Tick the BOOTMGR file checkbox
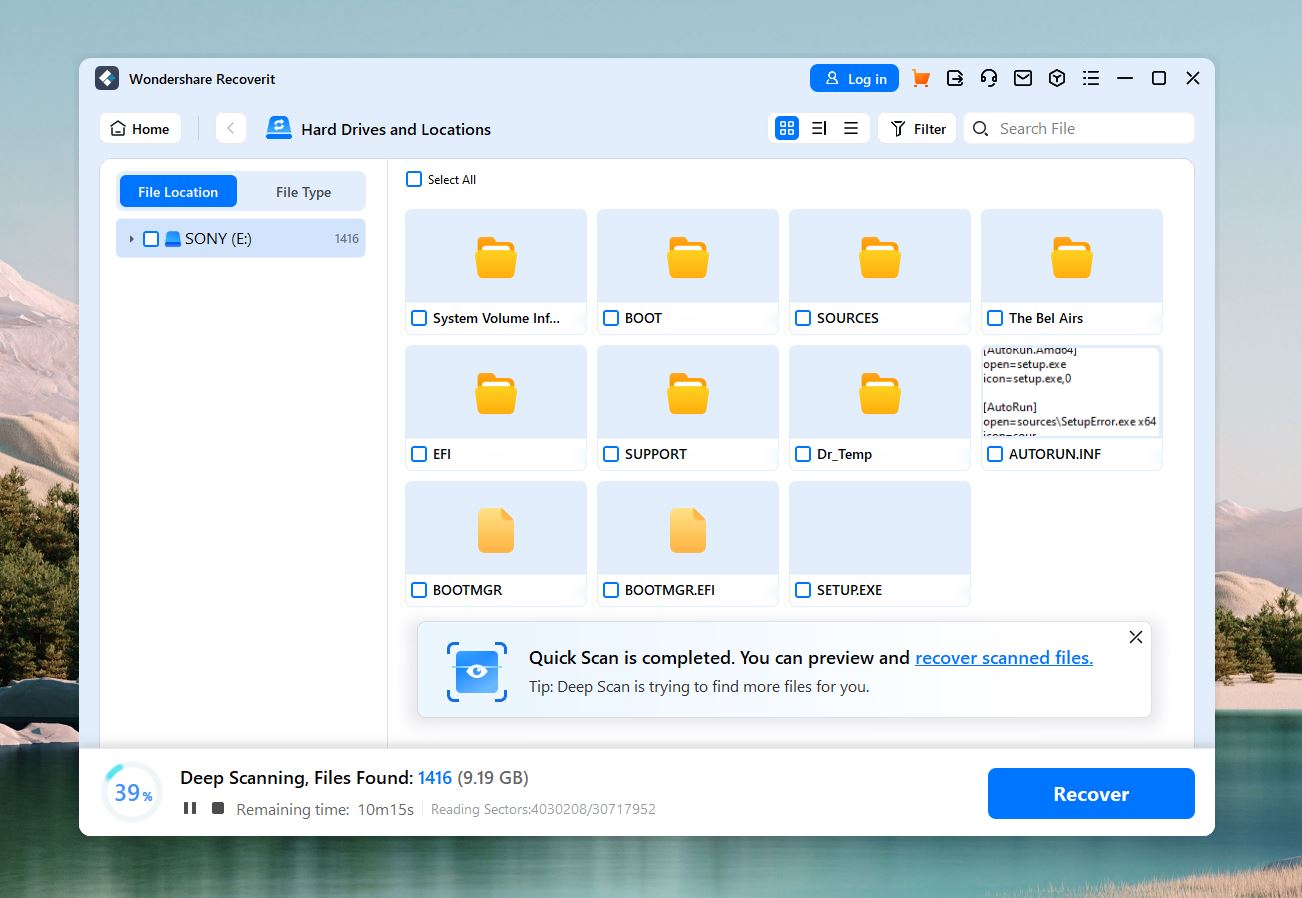This screenshot has height=898, width=1302. 419,590
